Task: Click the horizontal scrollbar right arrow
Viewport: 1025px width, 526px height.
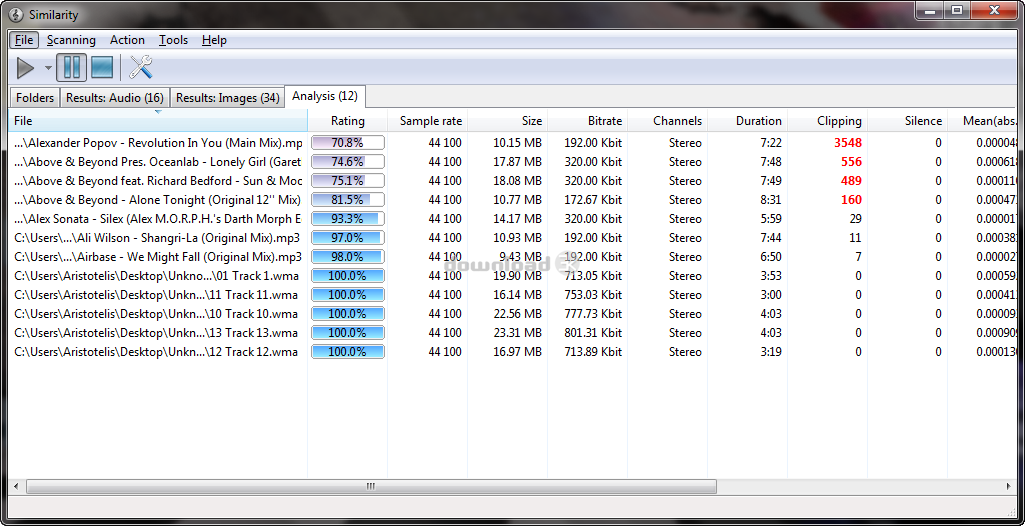Action: [1009, 486]
